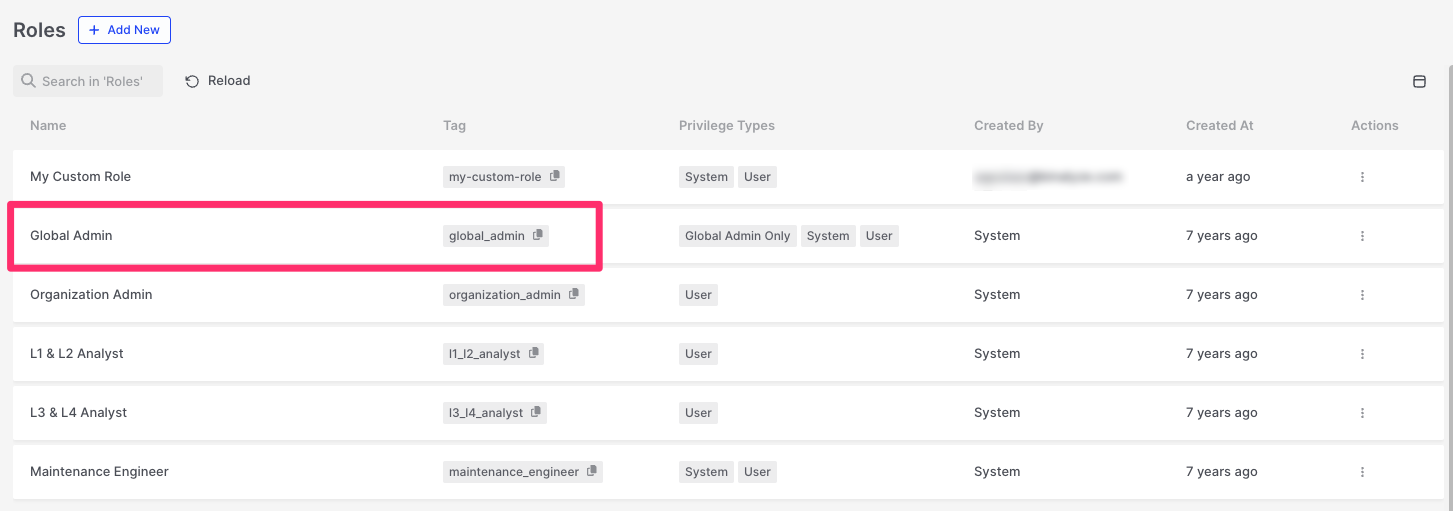Open actions menu for Maintenance Engineer
The width and height of the screenshot is (1453, 511).
[1362, 472]
